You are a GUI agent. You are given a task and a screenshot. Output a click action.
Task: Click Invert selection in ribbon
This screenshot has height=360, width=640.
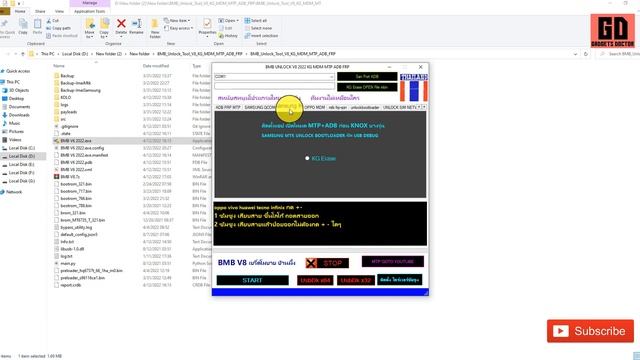pyautogui.click(x=261, y=36)
